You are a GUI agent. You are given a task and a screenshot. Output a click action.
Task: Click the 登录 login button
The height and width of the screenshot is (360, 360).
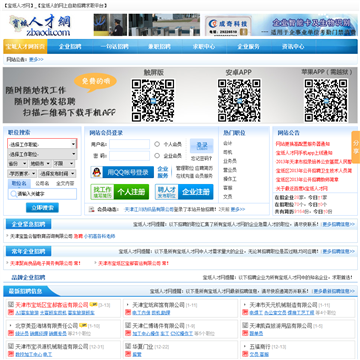202,146
